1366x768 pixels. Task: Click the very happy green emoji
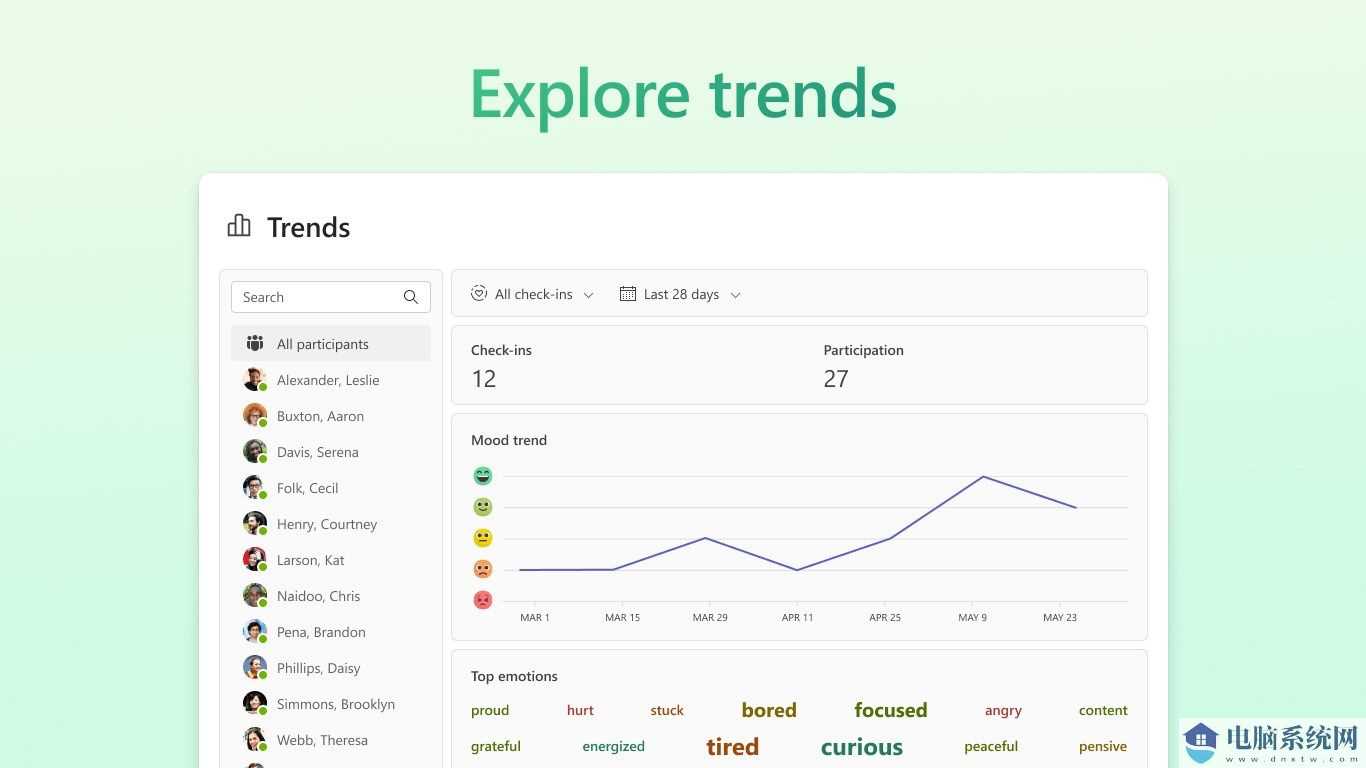(483, 476)
